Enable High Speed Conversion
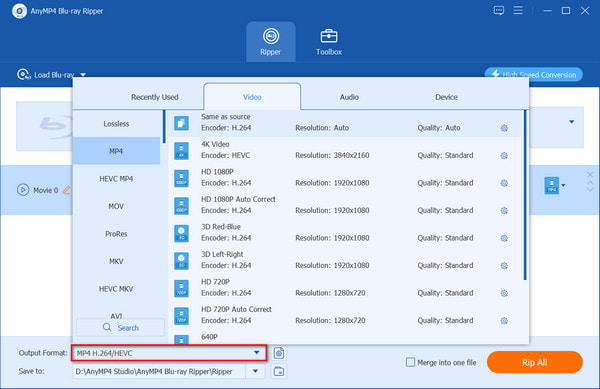The width and height of the screenshot is (600, 389). [x=534, y=75]
